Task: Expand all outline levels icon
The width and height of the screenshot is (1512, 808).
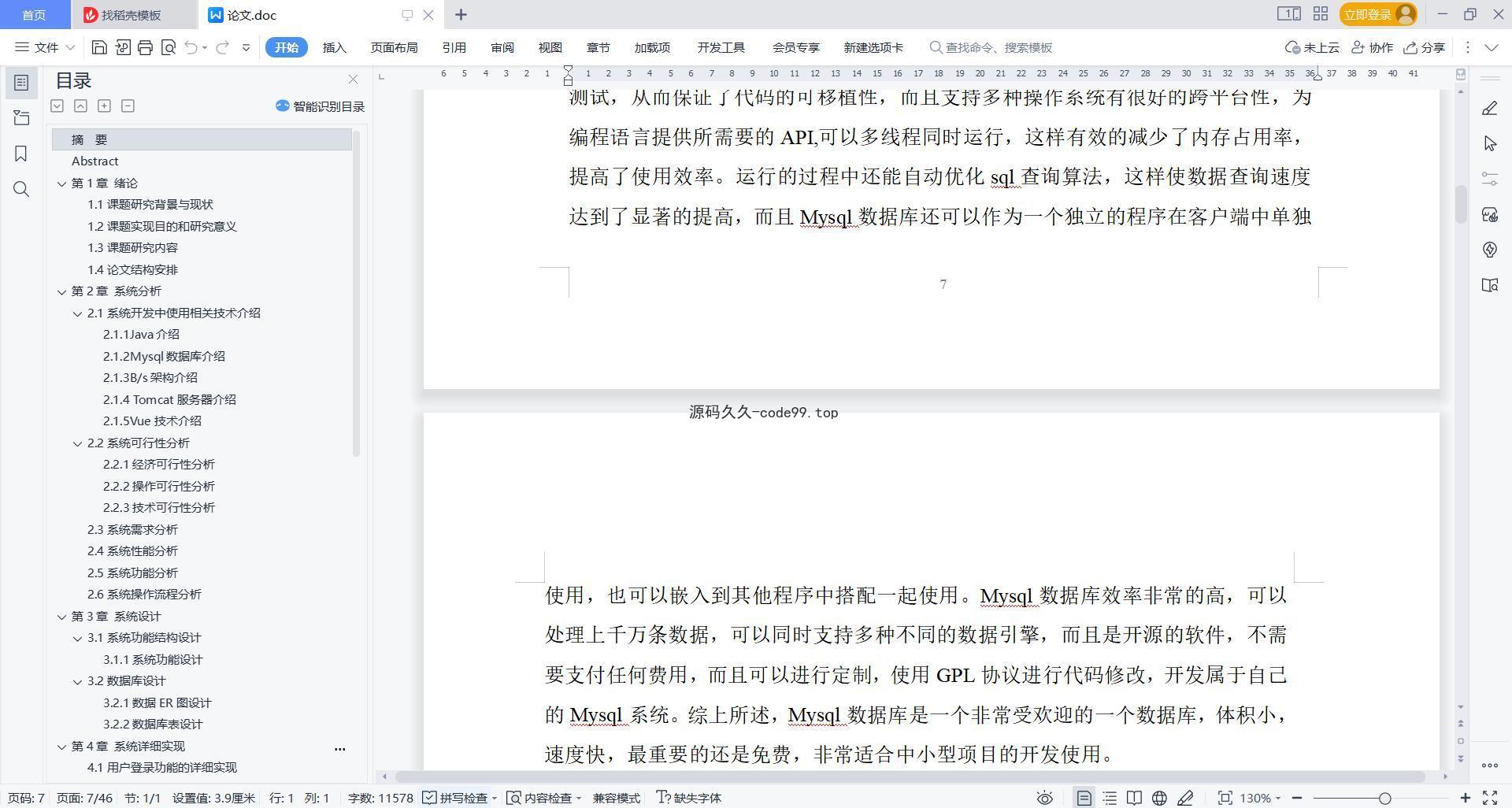Action: coord(57,106)
